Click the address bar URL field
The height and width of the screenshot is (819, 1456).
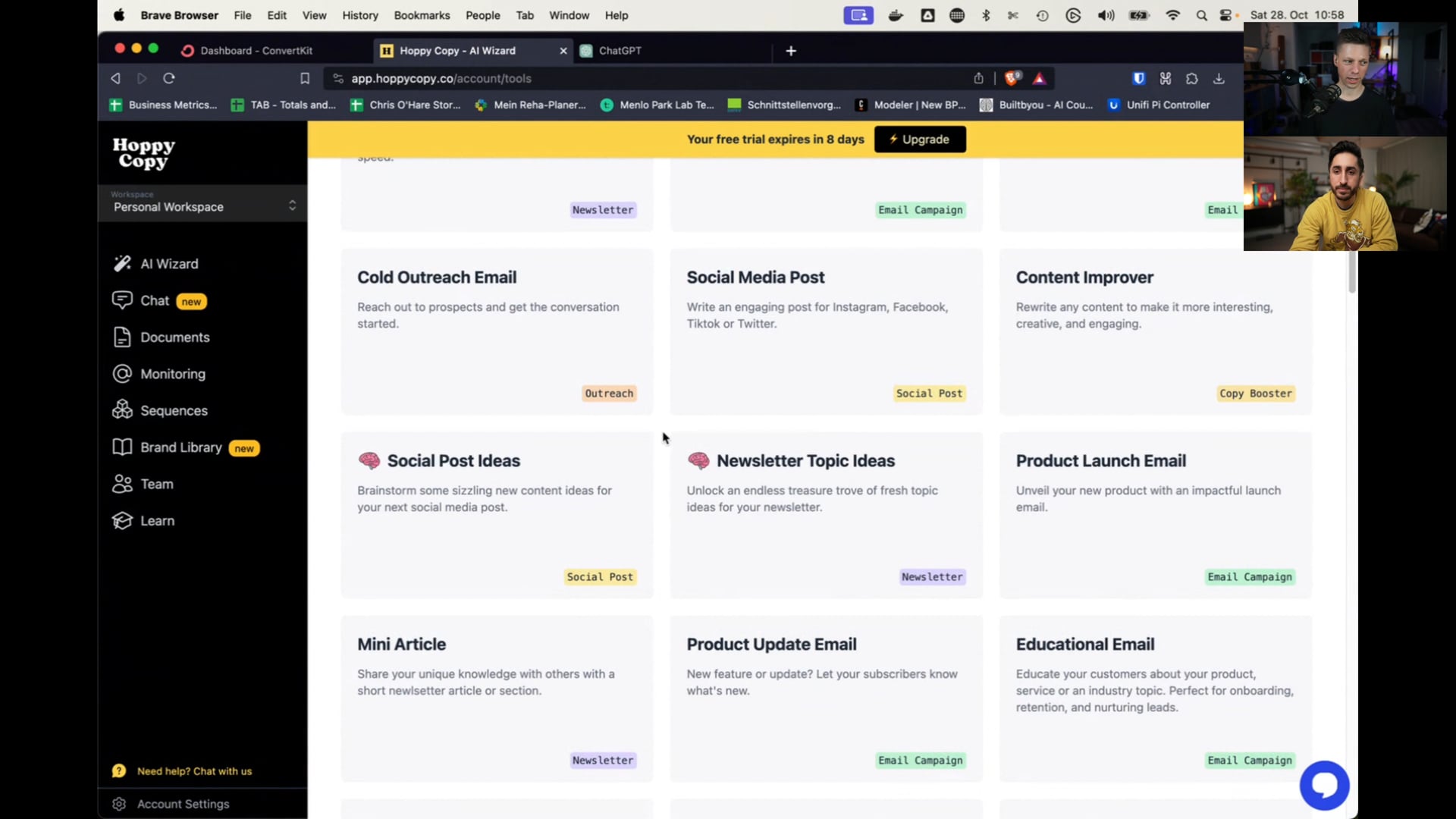tap(653, 78)
